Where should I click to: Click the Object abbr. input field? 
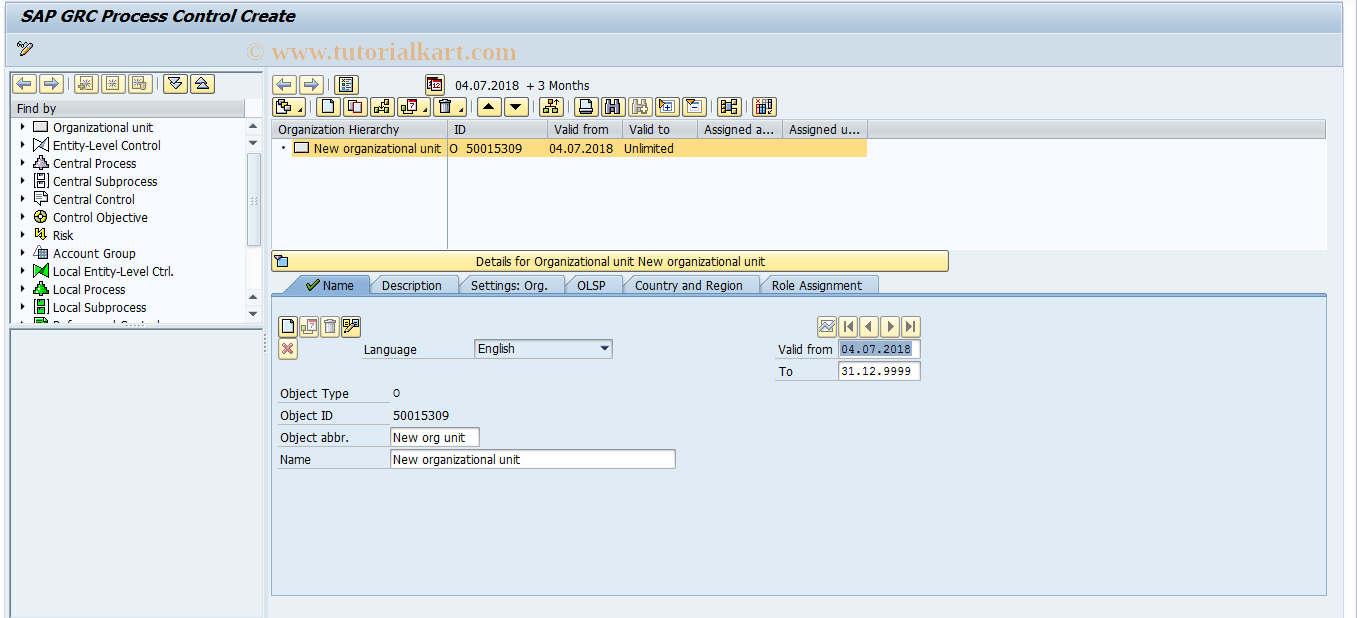pos(435,437)
